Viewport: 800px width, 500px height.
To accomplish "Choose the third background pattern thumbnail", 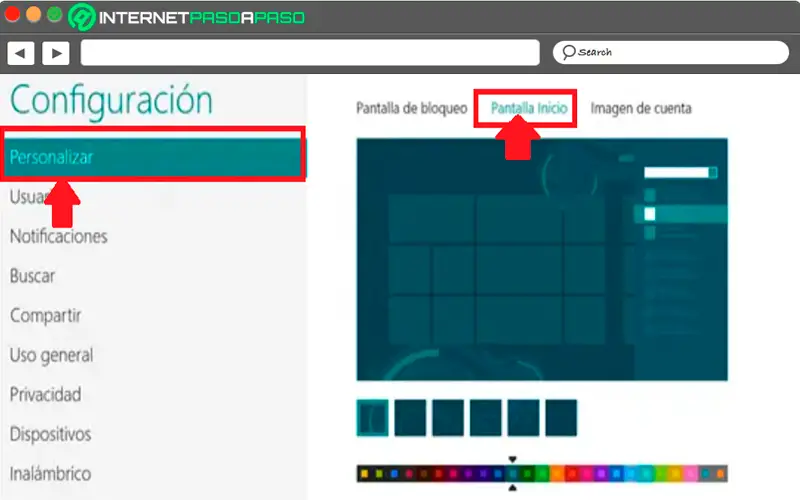I will [448, 418].
